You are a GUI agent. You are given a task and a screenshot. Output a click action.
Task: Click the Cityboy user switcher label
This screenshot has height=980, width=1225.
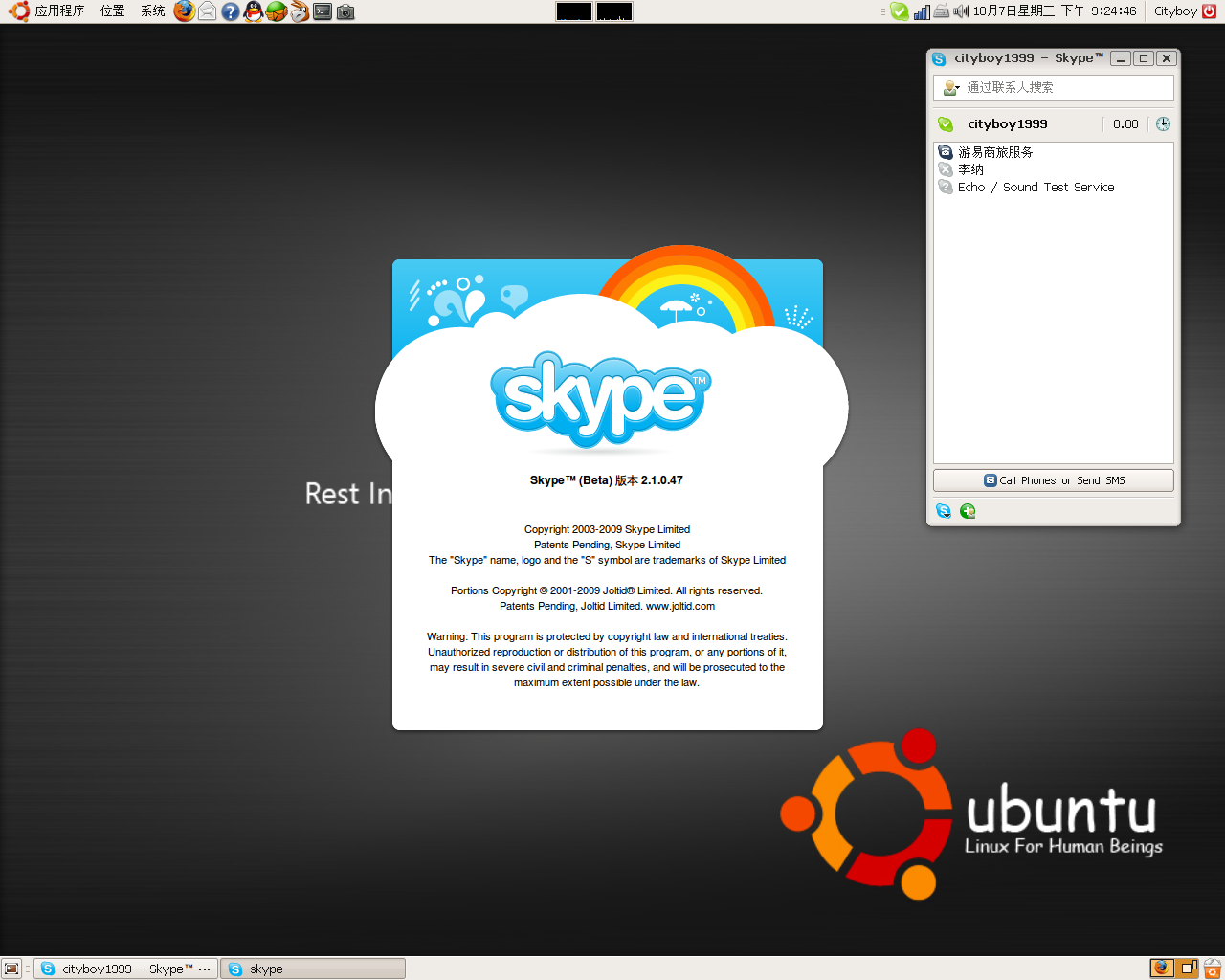click(1175, 11)
